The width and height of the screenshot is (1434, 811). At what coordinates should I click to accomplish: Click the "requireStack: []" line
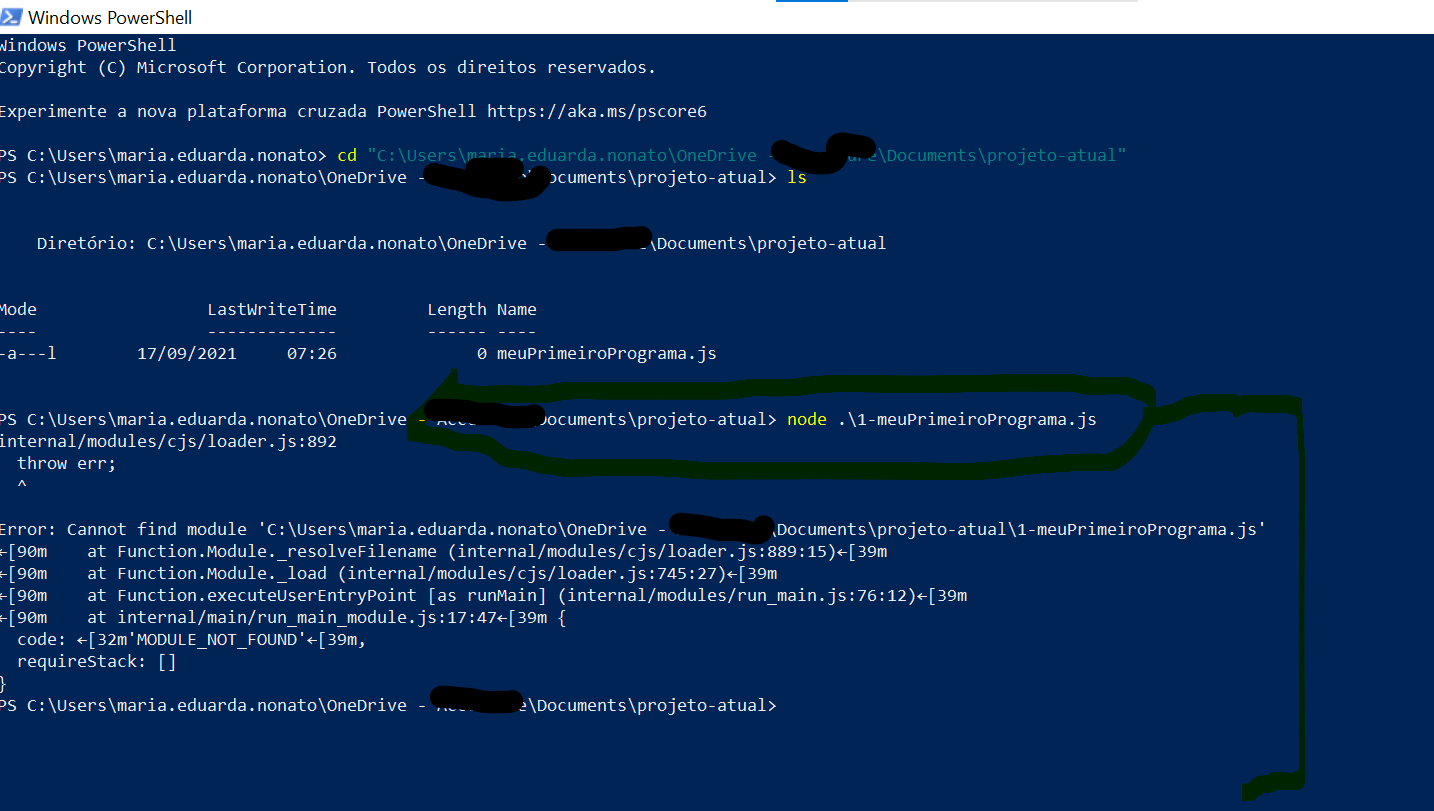point(97,662)
